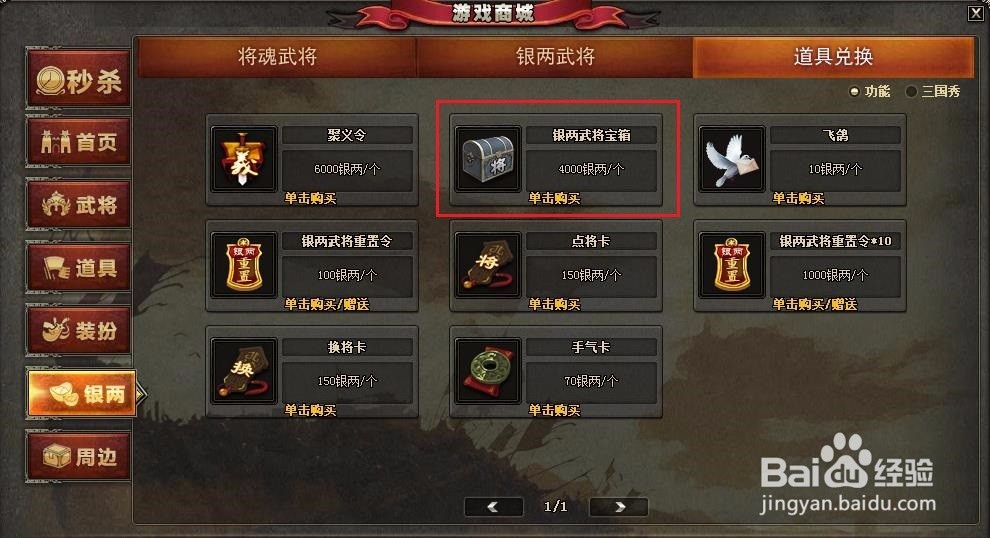This screenshot has height=538, width=990.
Task: Select the 功能 radio button
Action: [x=854, y=92]
